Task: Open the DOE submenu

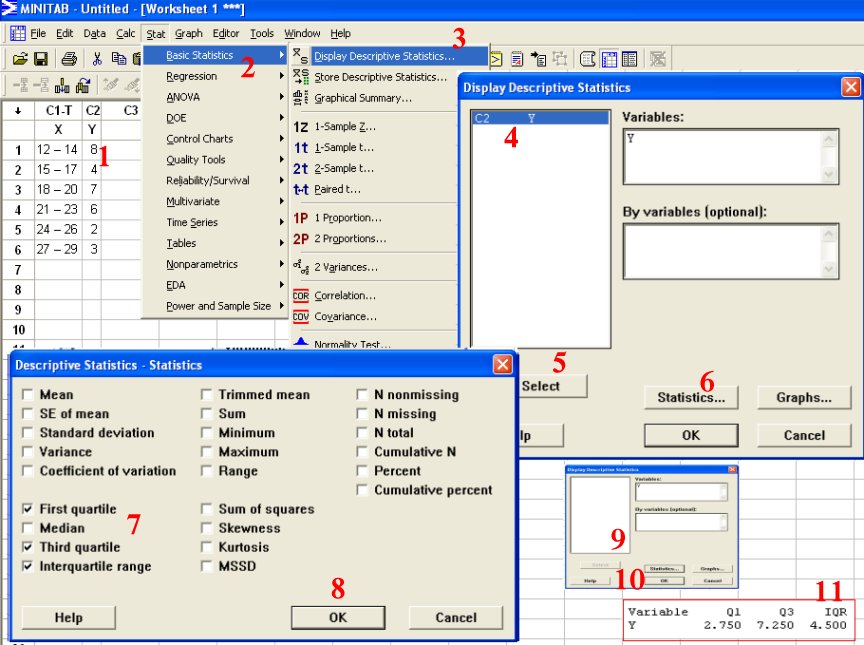Action: (x=215, y=118)
